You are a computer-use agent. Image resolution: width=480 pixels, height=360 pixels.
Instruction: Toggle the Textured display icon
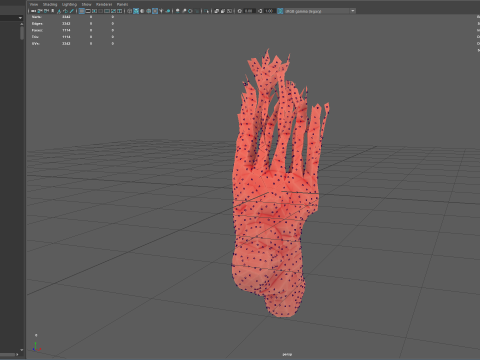point(155,11)
